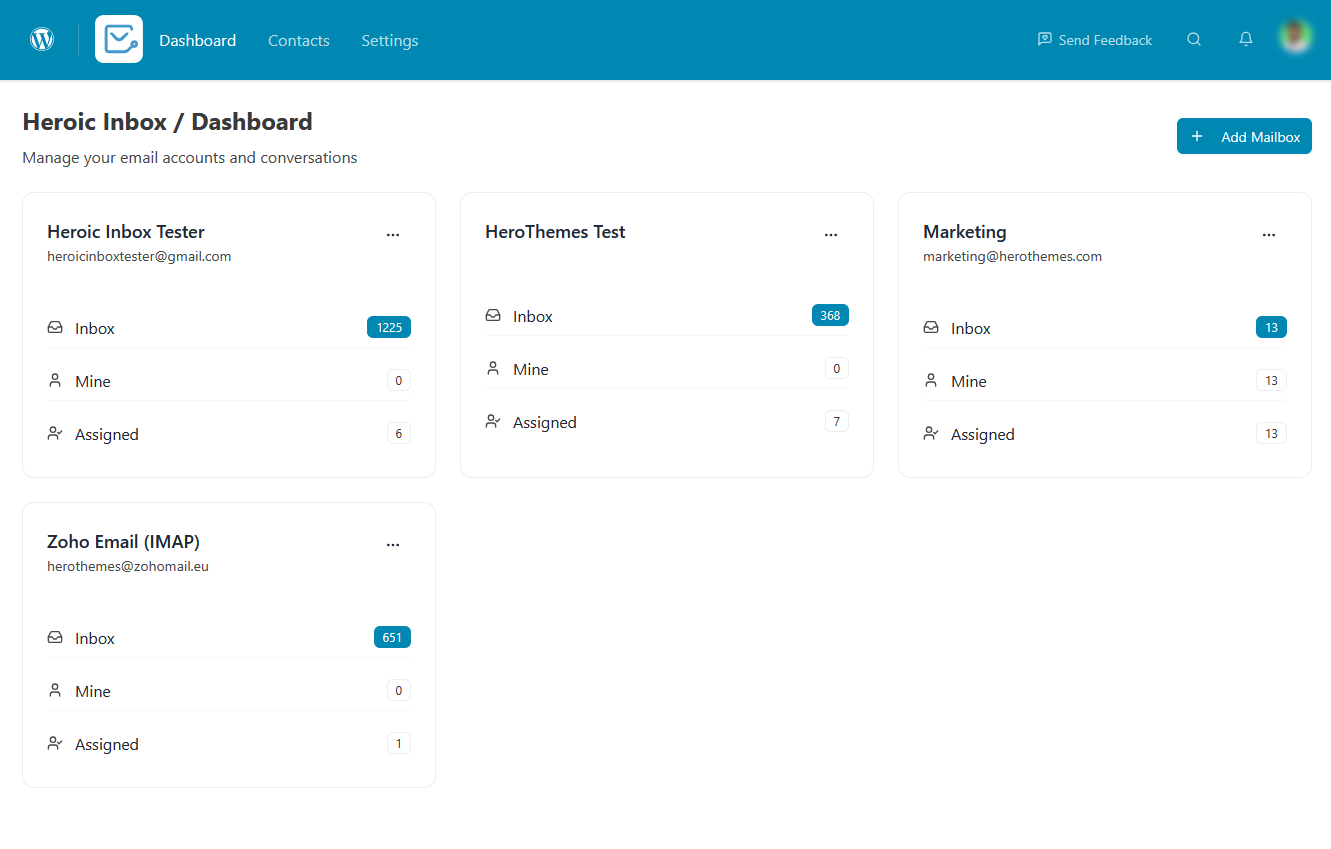
Task: Open notifications via the bell icon
Action: pos(1245,39)
